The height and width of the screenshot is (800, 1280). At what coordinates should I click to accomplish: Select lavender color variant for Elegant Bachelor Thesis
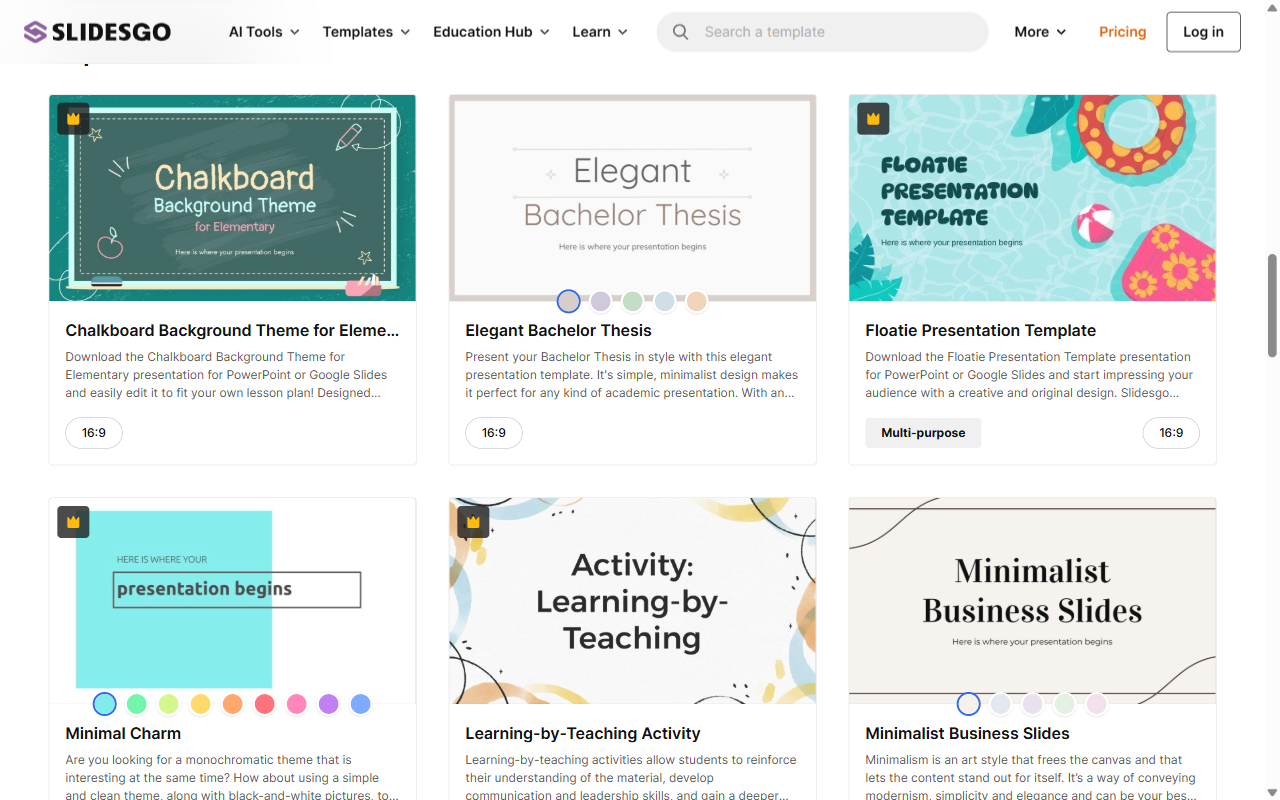(600, 301)
